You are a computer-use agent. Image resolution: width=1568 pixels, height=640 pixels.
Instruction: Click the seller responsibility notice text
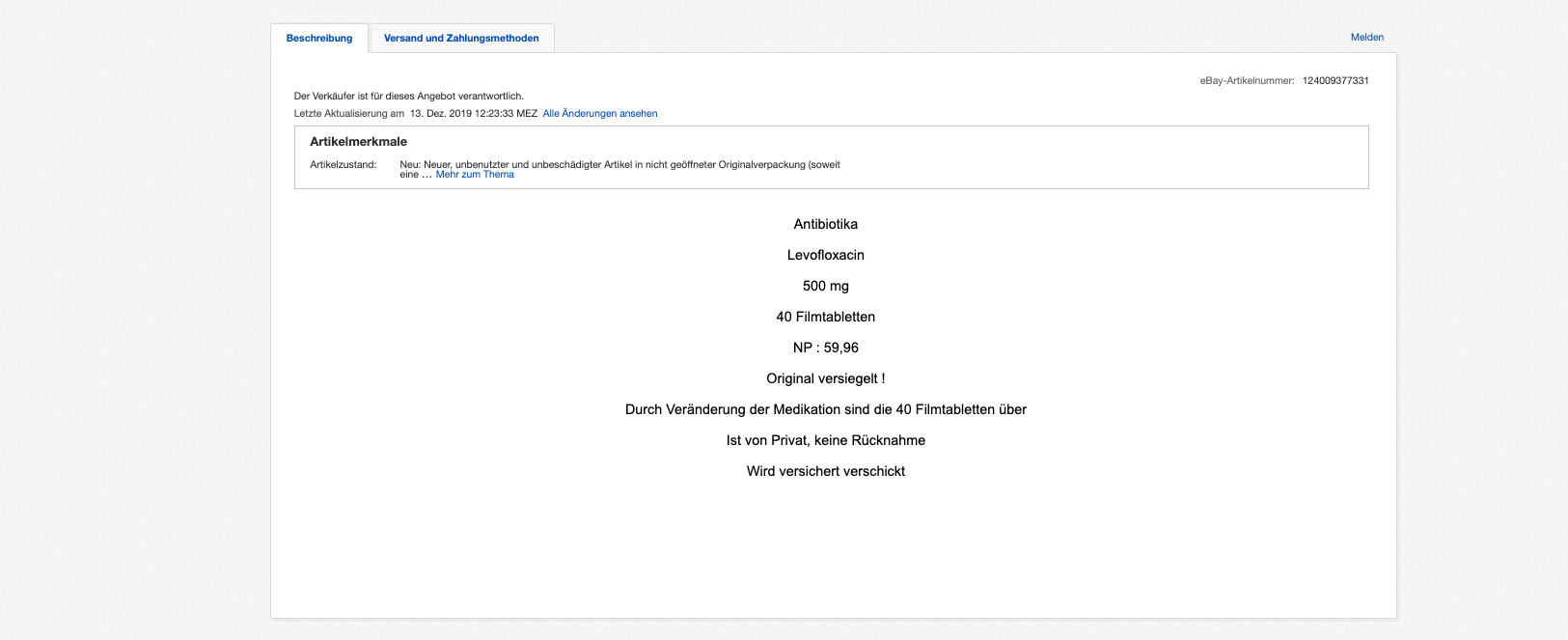click(x=408, y=97)
